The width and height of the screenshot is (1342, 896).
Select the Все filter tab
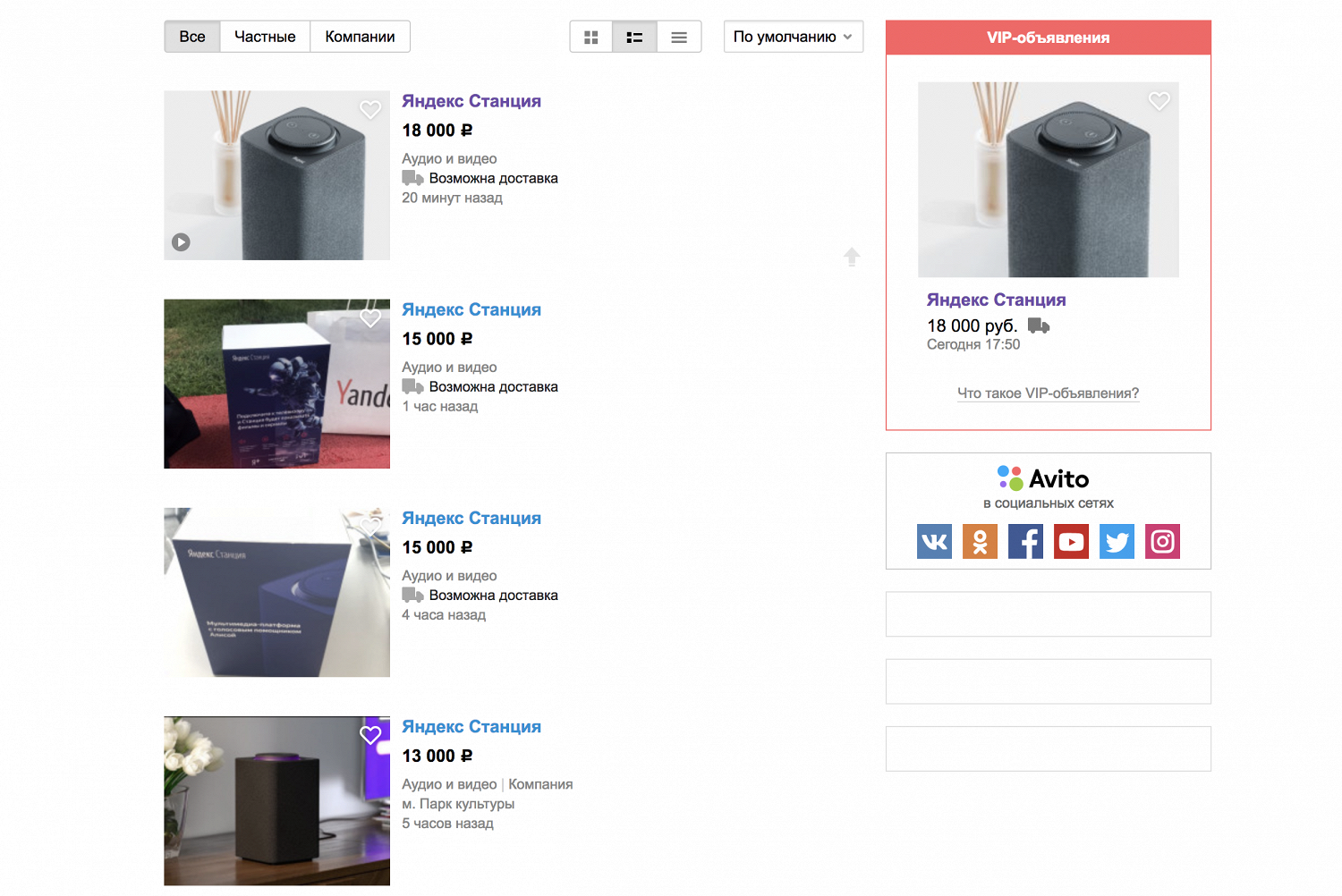[x=192, y=37]
